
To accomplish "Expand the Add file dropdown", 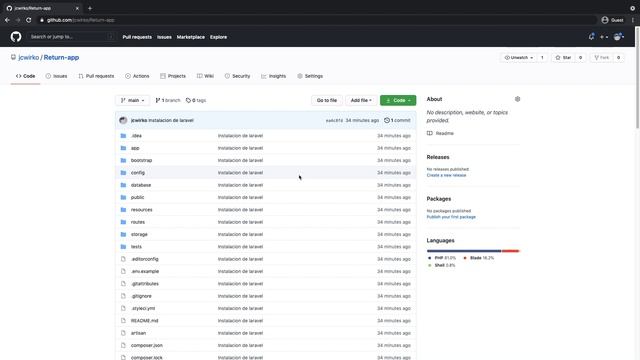I will click(361, 100).
